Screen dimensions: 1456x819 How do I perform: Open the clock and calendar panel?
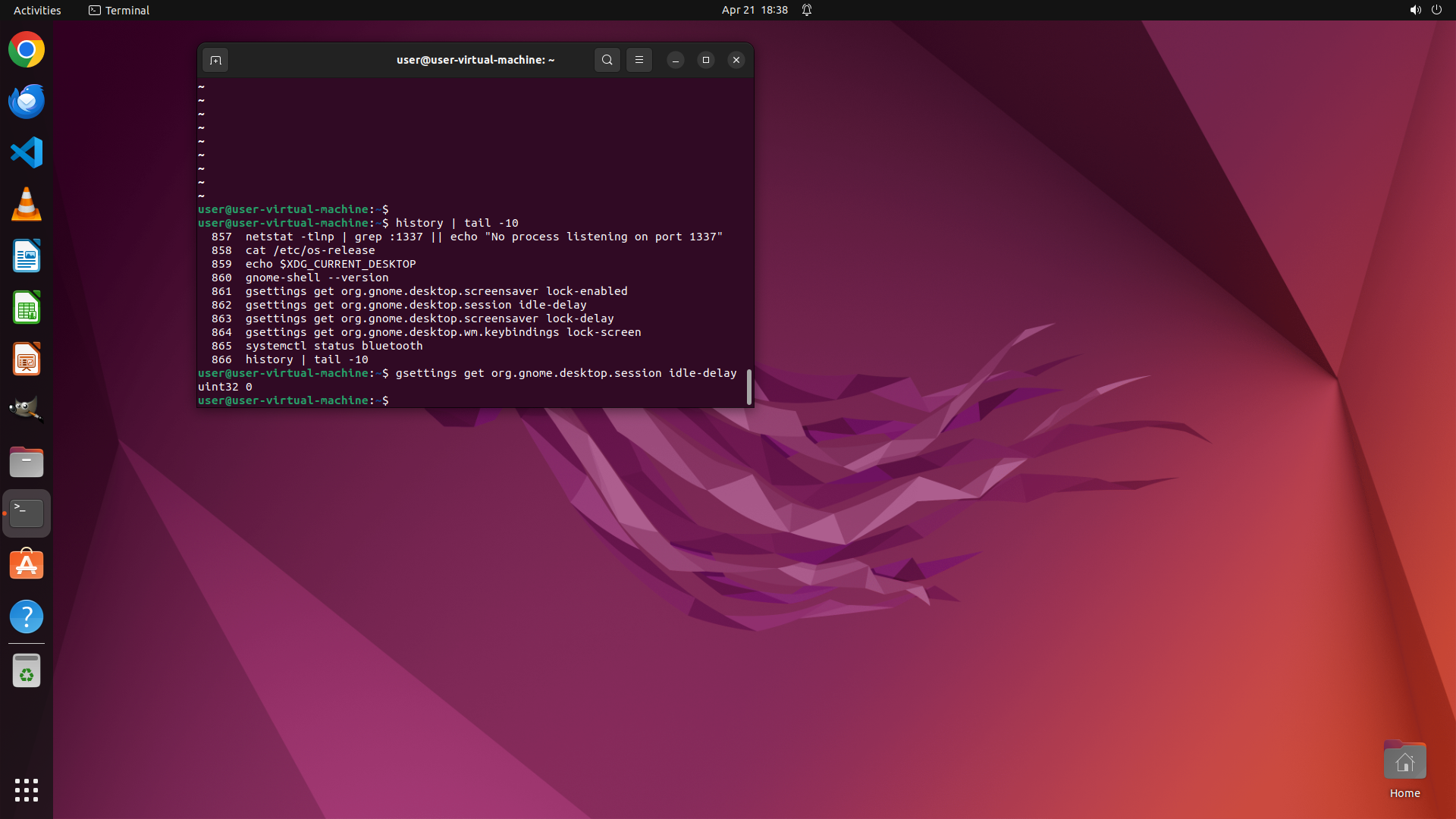[754, 10]
